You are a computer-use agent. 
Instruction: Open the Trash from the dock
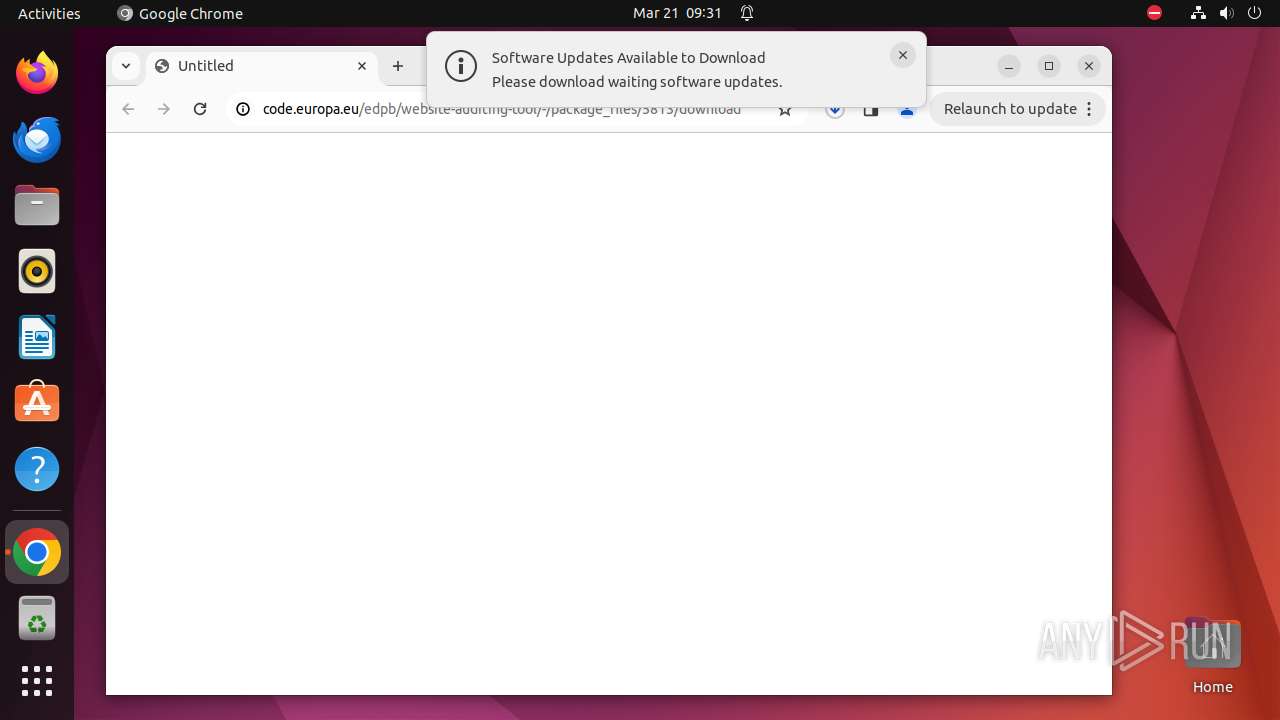pos(37,618)
